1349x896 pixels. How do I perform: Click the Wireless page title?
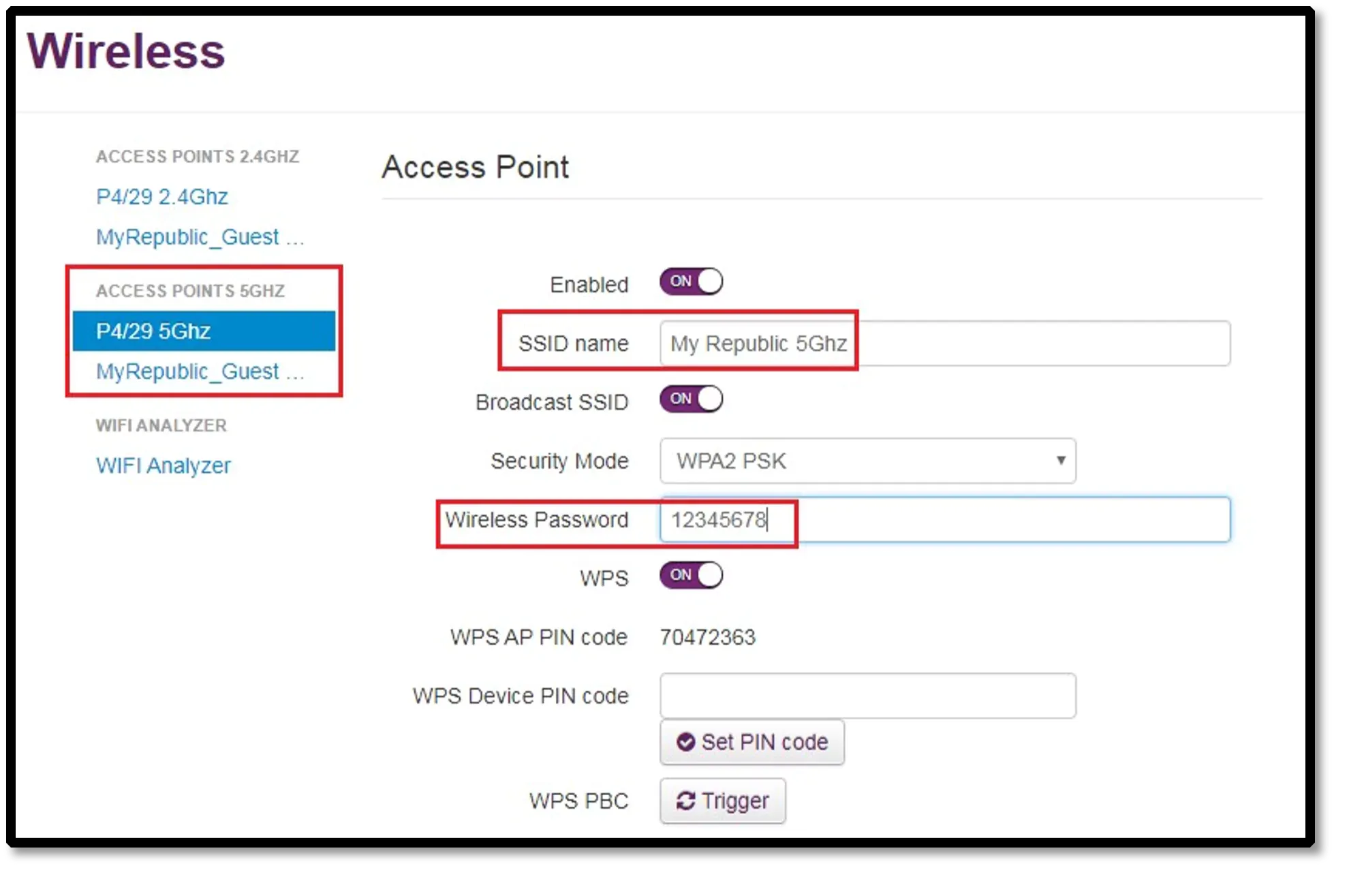tap(126, 51)
